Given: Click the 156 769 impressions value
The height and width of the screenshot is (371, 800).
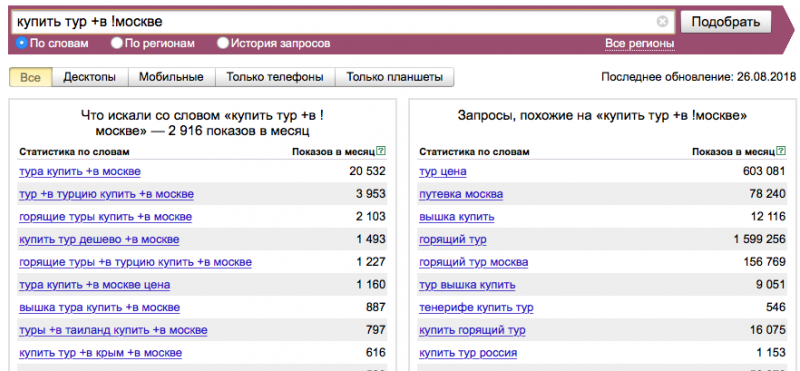Looking at the screenshot, I should click(764, 262).
